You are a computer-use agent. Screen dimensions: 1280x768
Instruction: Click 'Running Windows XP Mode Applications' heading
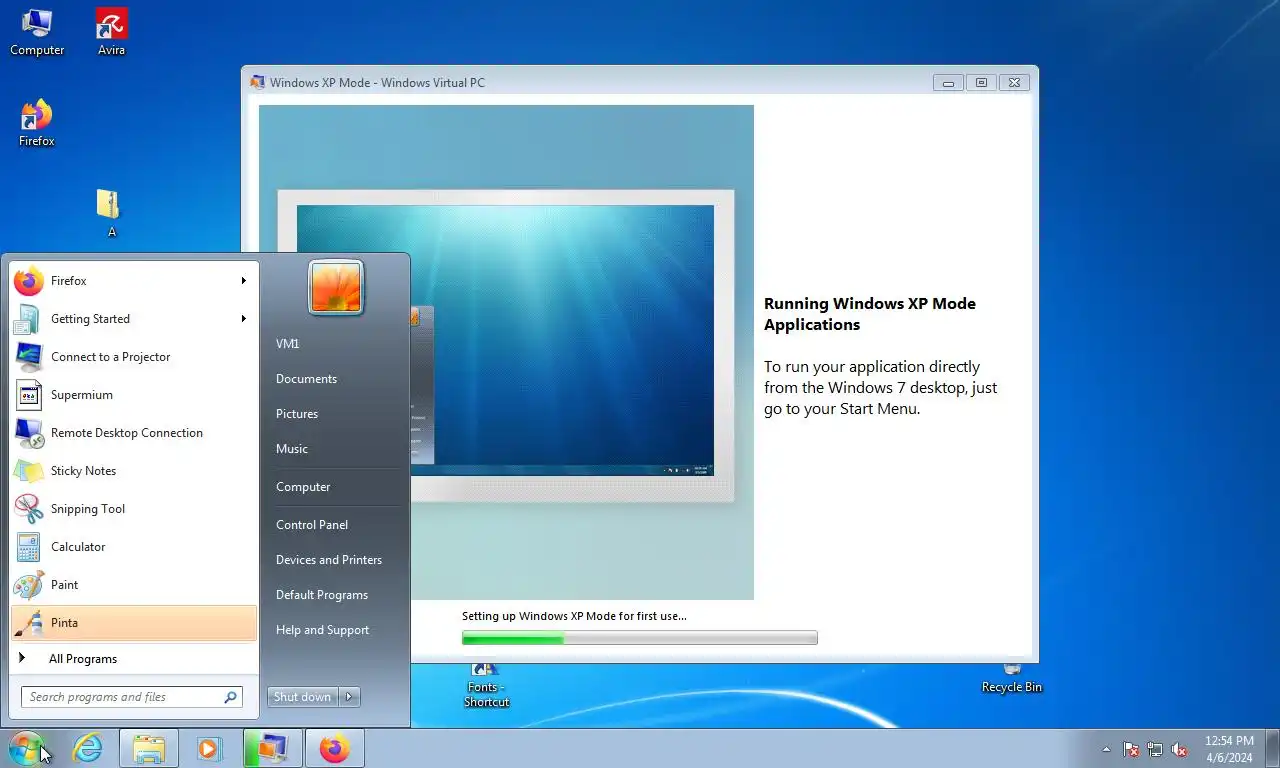pos(870,314)
